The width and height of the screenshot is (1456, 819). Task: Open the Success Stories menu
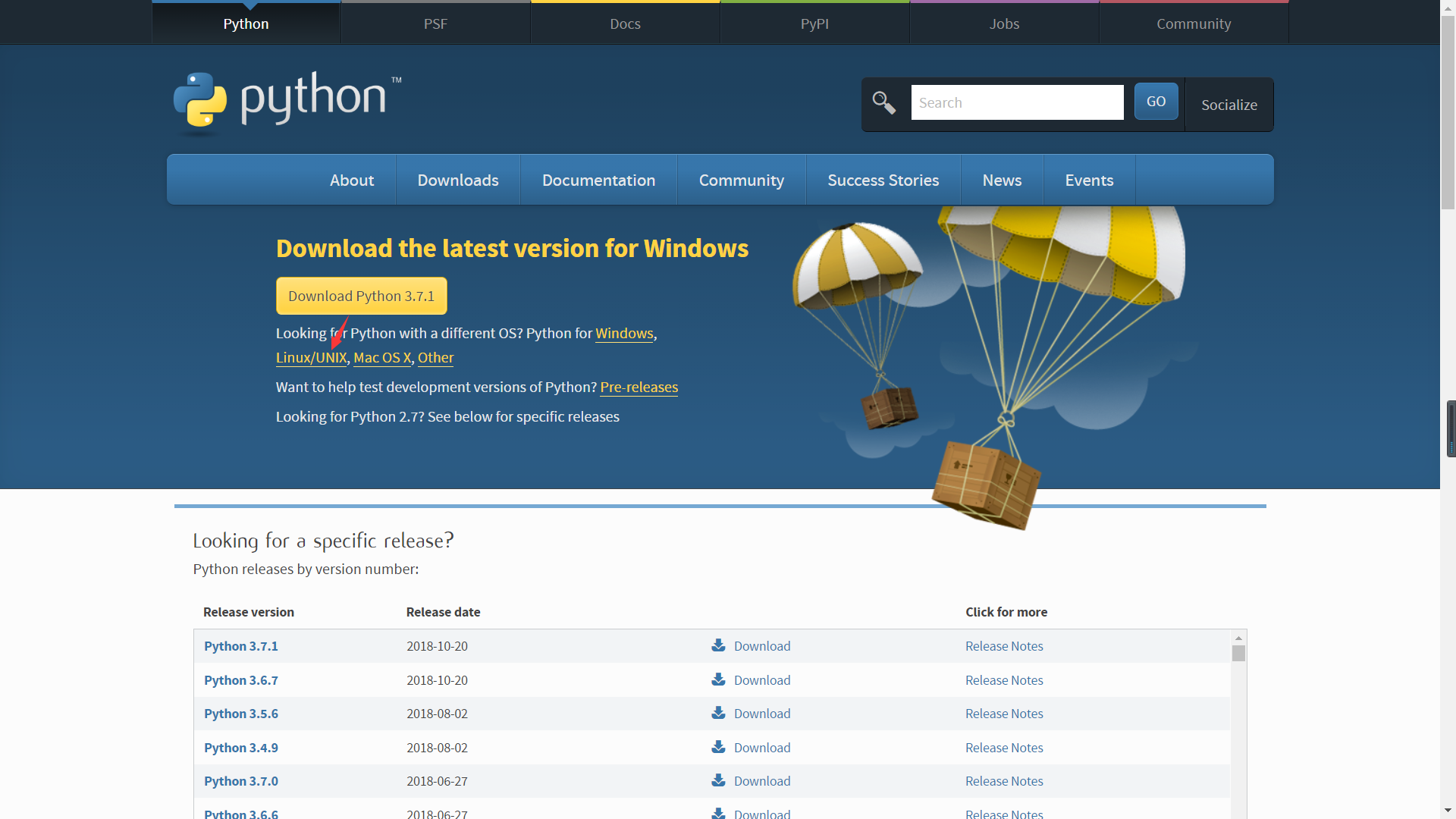pyautogui.click(x=883, y=180)
